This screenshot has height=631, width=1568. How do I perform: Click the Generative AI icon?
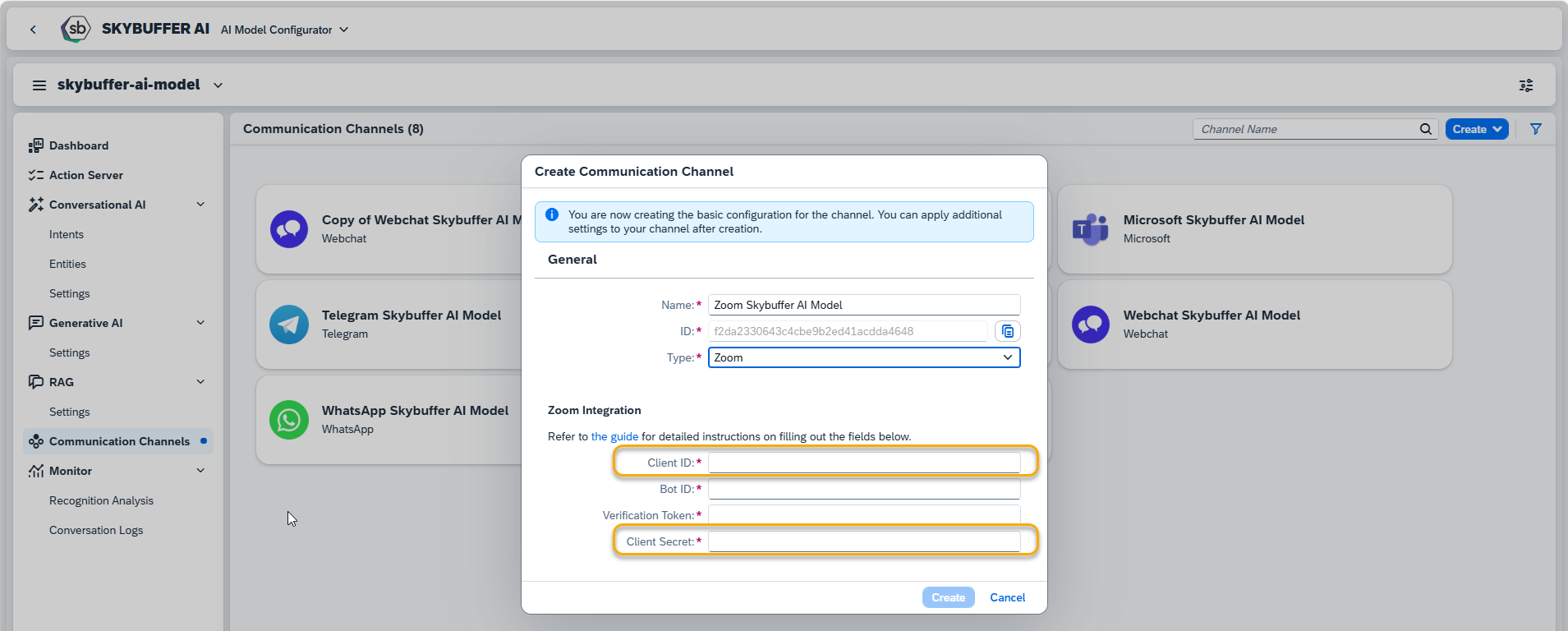click(35, 323)
